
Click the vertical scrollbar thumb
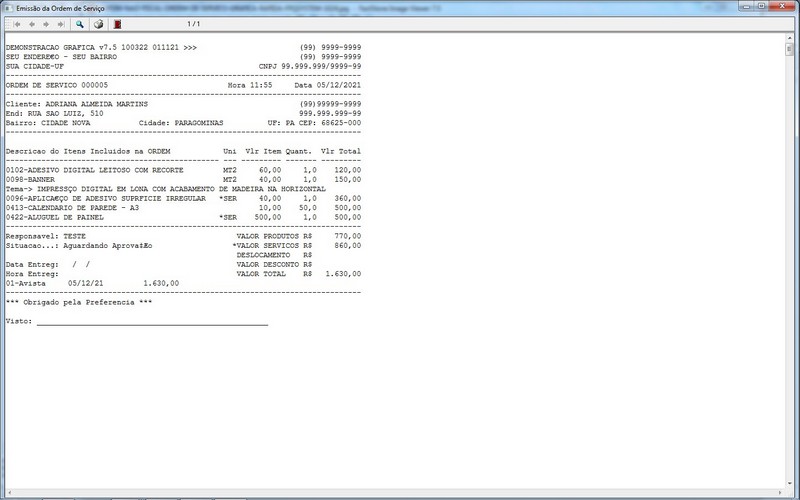pyautogui.click(x=789, y=49)
